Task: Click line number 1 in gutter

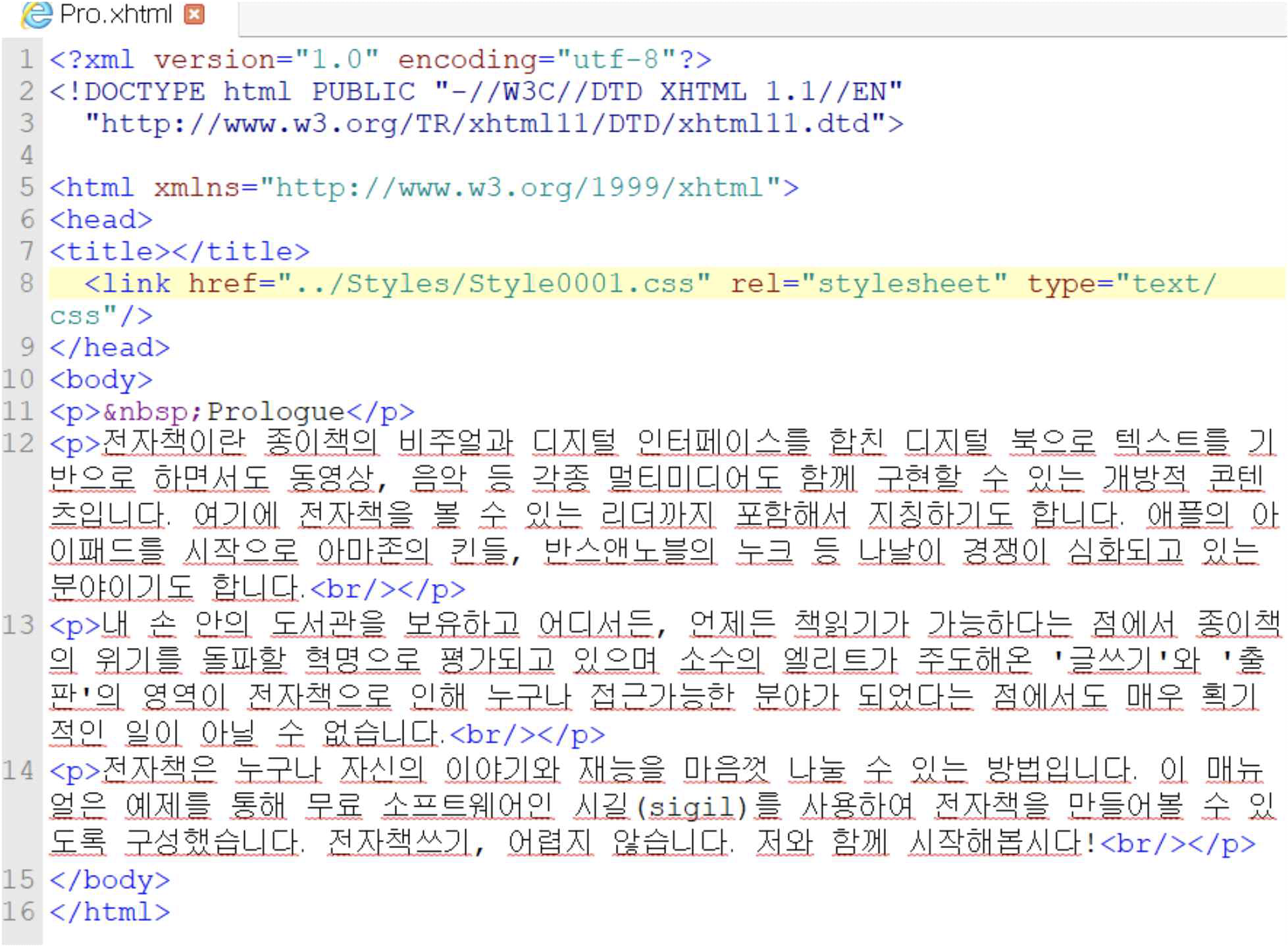Action: 26,60
